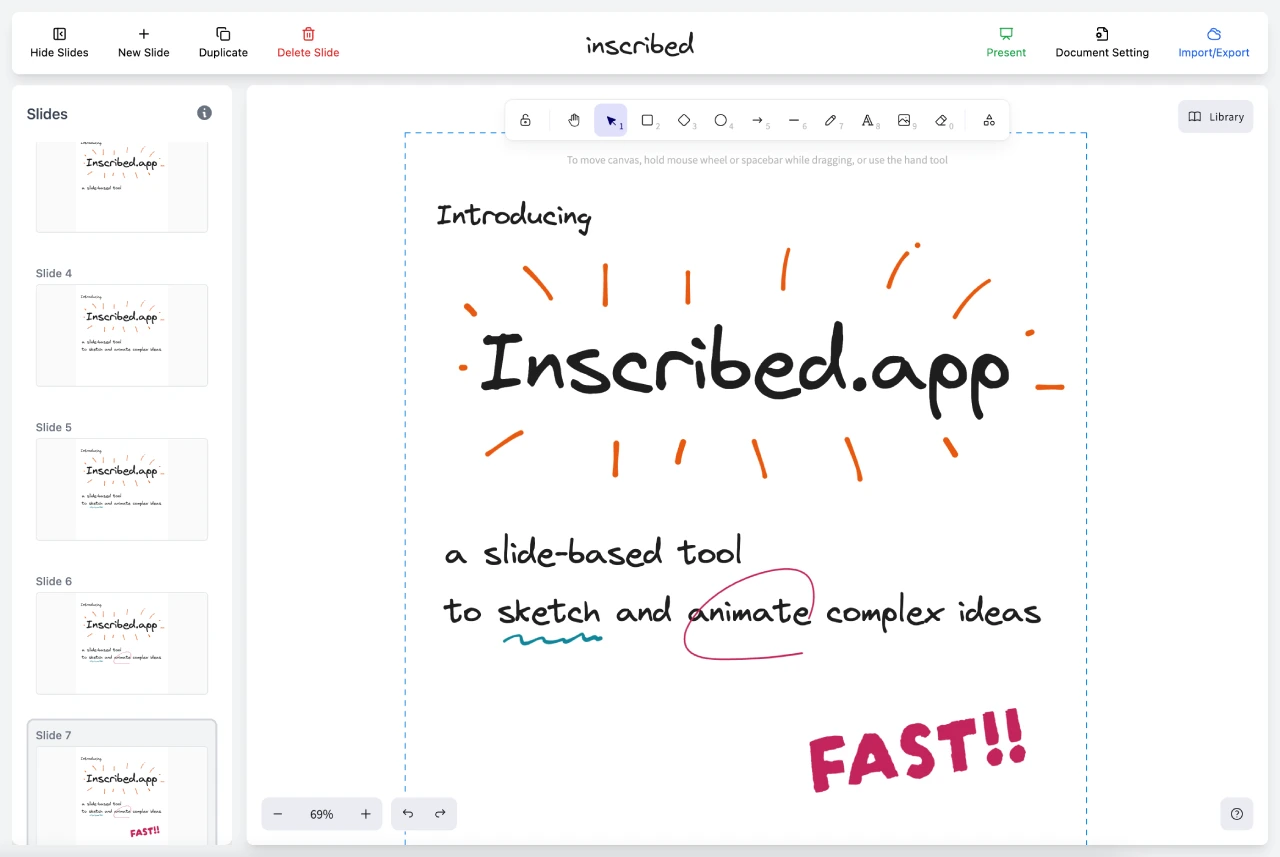Open Import/Export options

[1213, 43]
